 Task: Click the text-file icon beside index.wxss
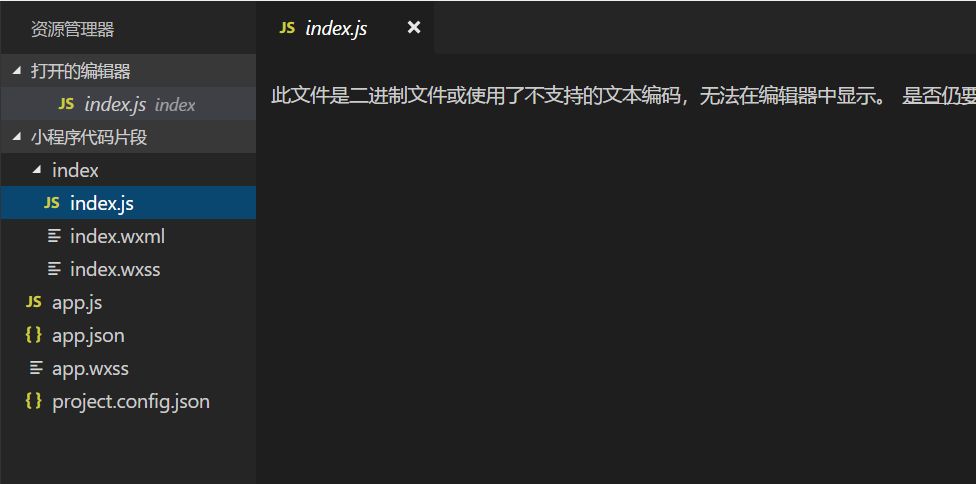[x=55, y=269]
